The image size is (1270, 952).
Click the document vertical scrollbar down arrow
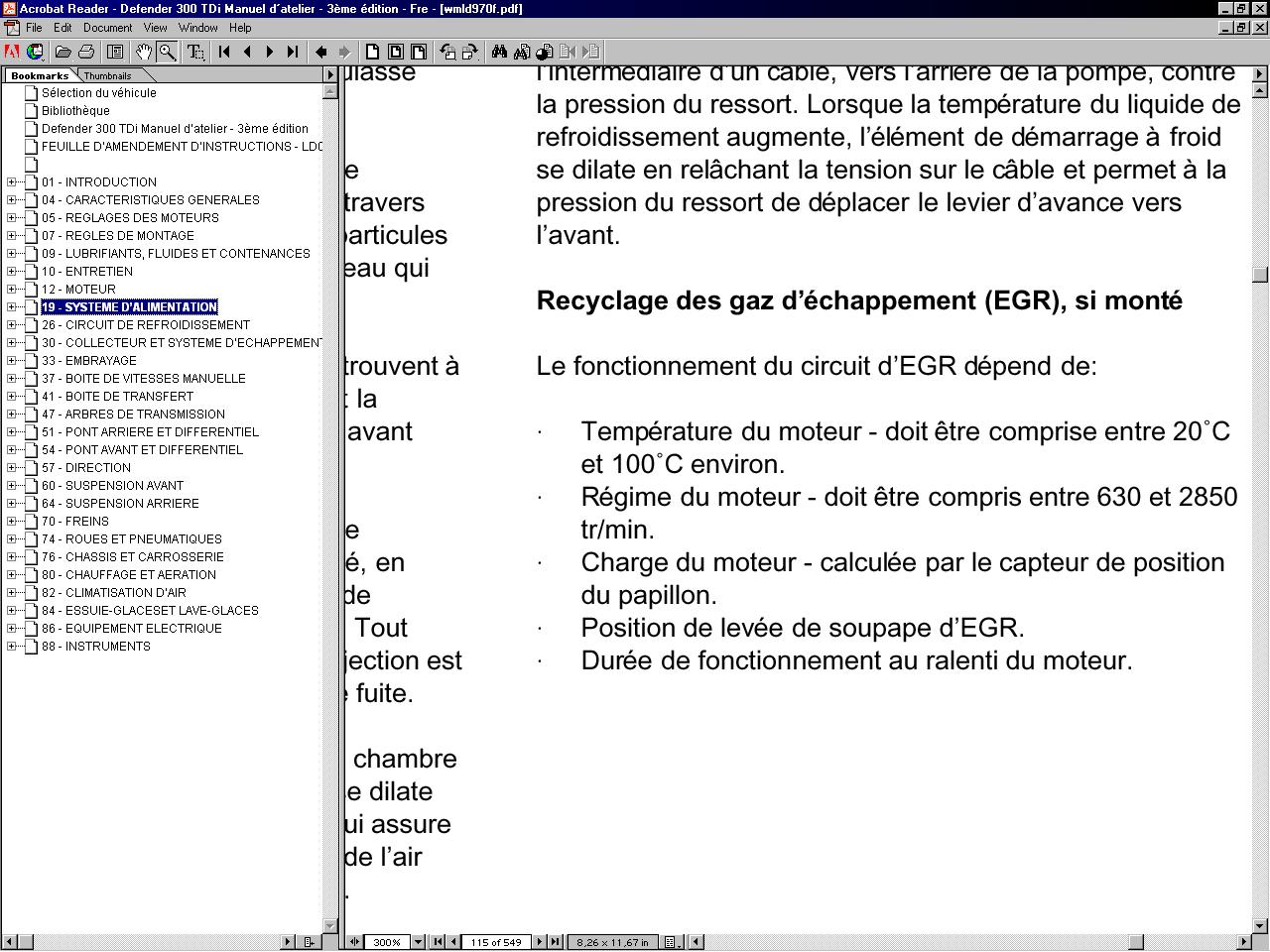[x=1260, y=926]
